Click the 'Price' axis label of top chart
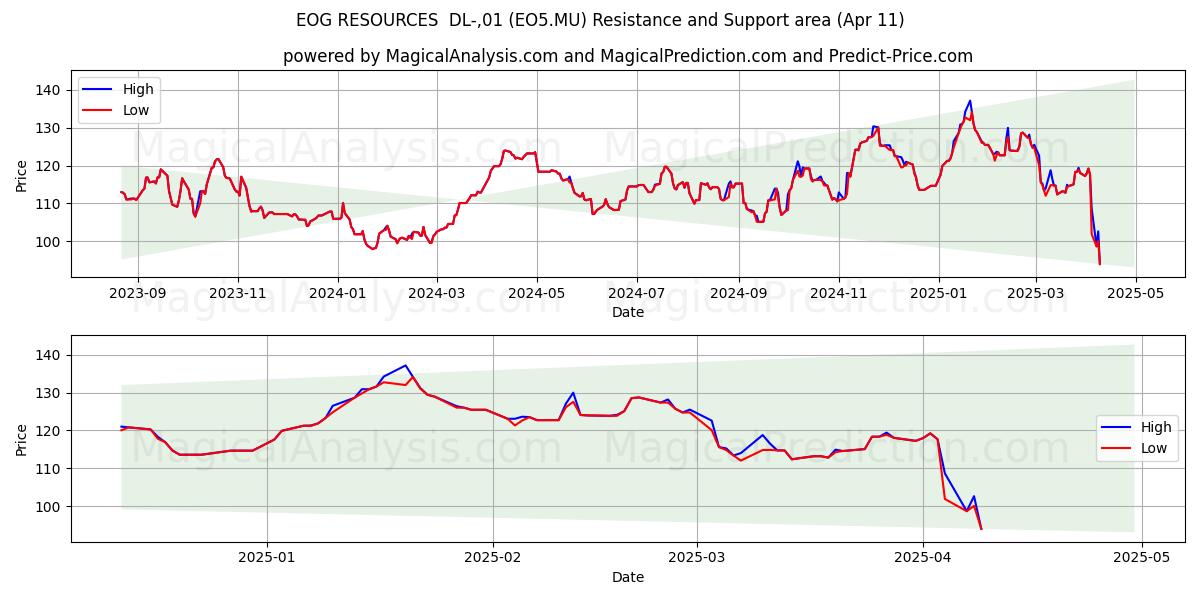This screenshot has height=600, width=1200. click(x=22, y=175)
